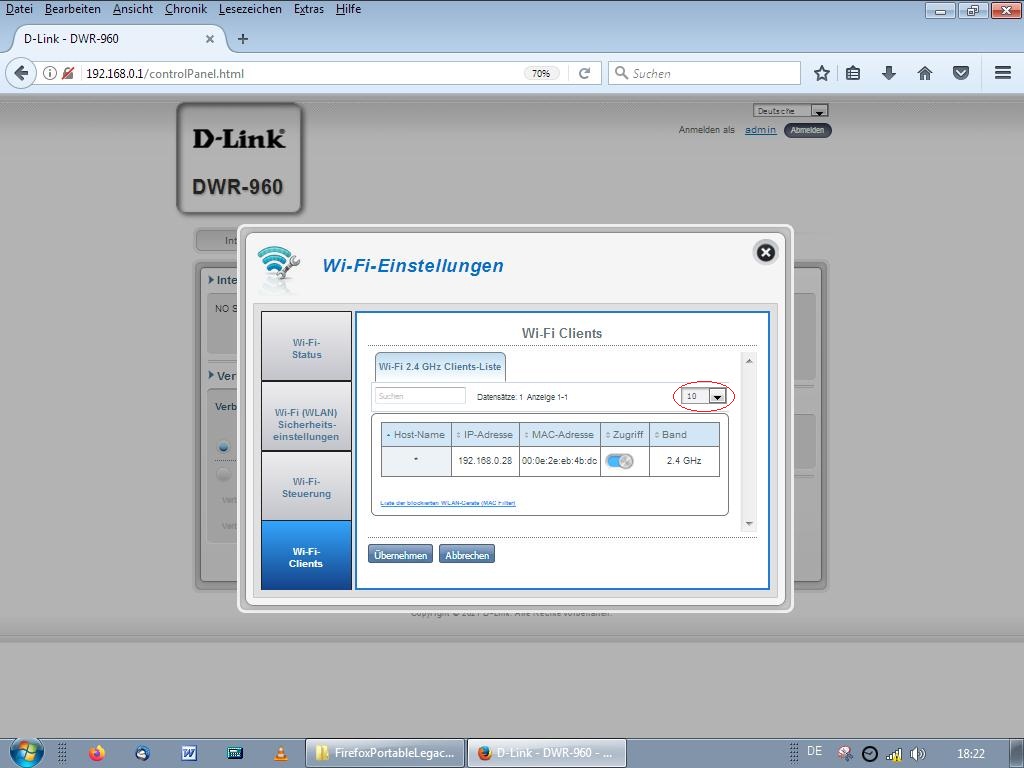1024x768 pixels.
Task: Bookmark this page with the star icon
Action: [822, 73]
